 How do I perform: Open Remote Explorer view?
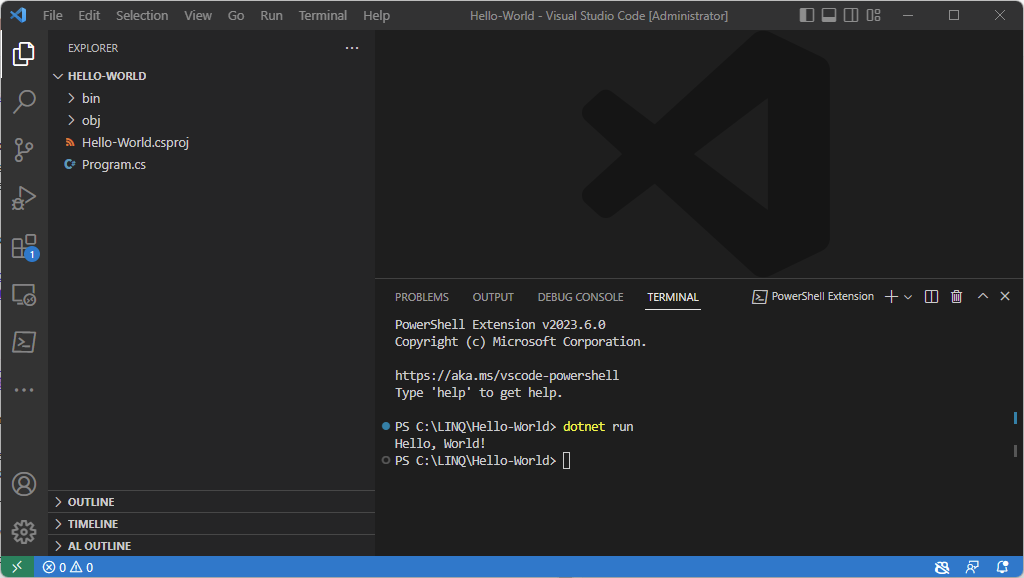click(24, 295)
